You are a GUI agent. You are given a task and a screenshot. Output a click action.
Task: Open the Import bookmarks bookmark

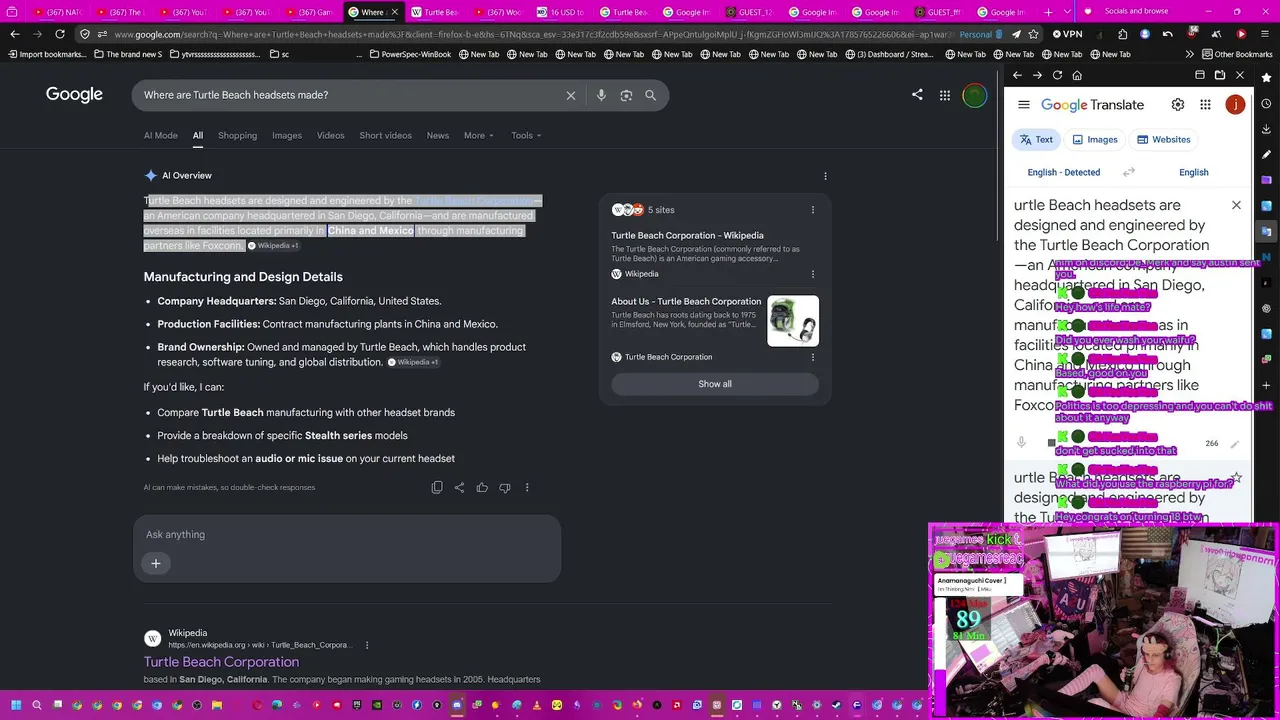pyautogui.click(x=47, y=54)
